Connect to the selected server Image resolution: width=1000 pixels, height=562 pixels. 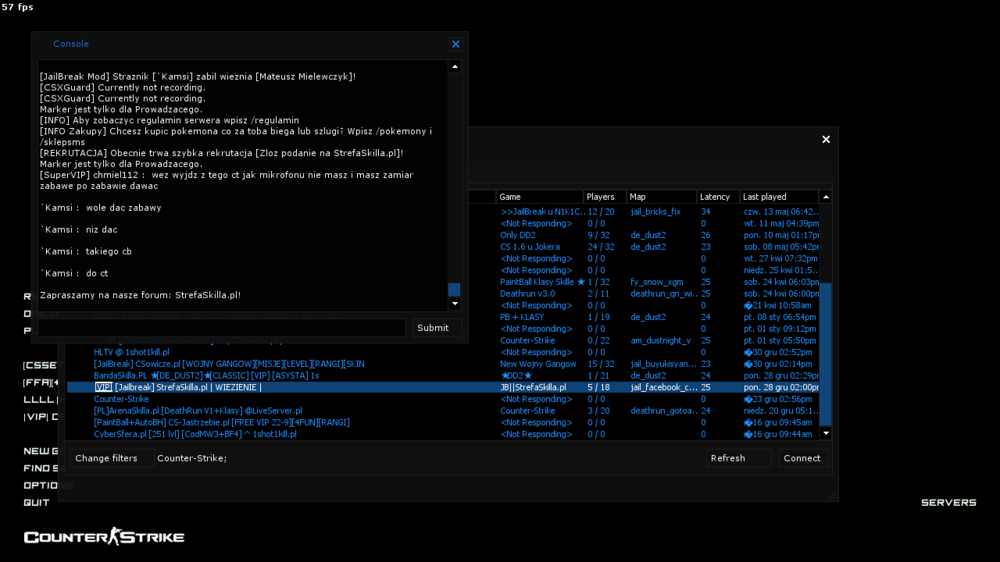point(802,458)
